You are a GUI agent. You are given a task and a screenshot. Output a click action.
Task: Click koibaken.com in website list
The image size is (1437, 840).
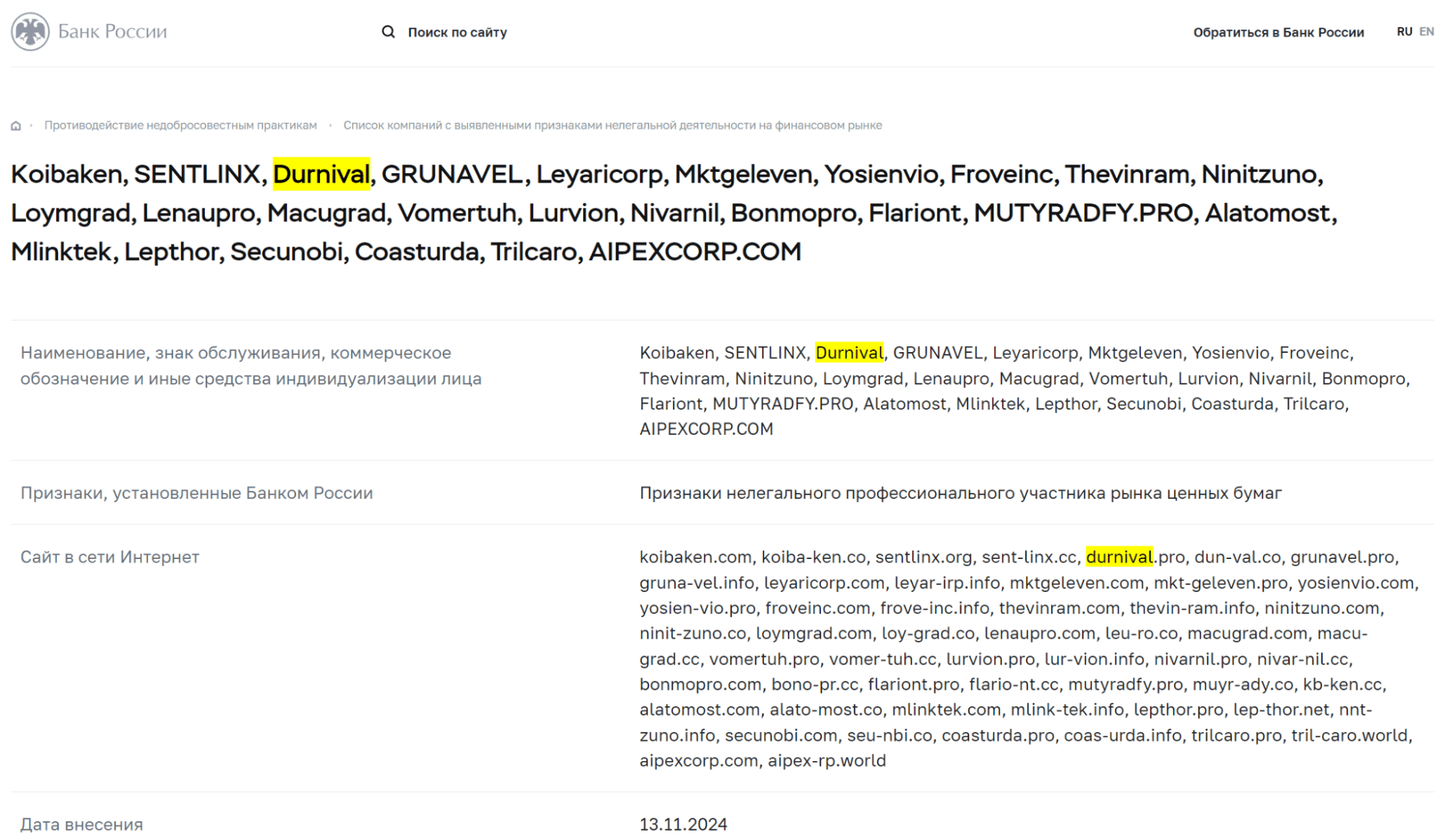tap(695, 557)
